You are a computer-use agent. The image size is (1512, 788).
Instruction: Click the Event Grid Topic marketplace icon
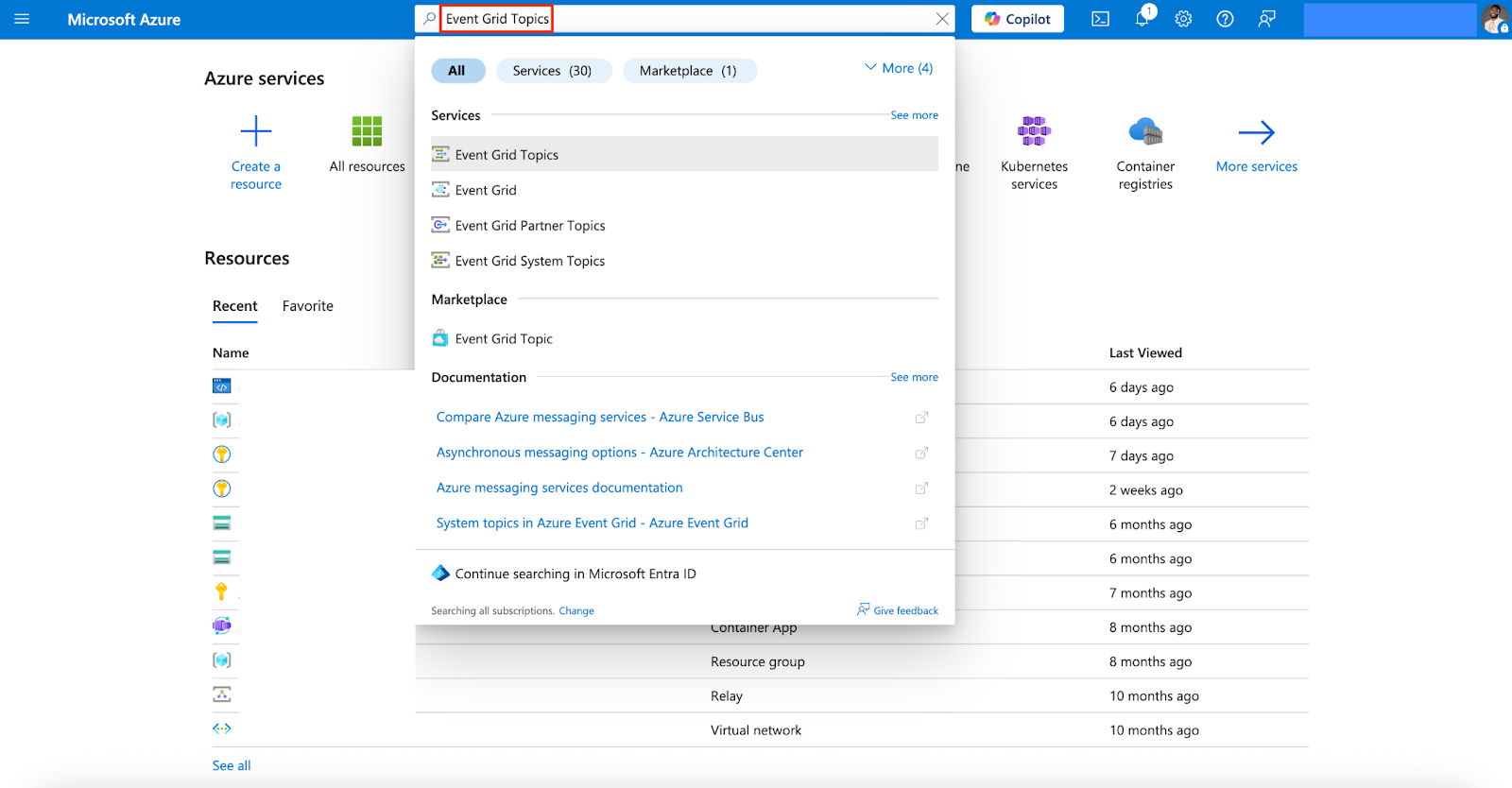coord(440,338)
